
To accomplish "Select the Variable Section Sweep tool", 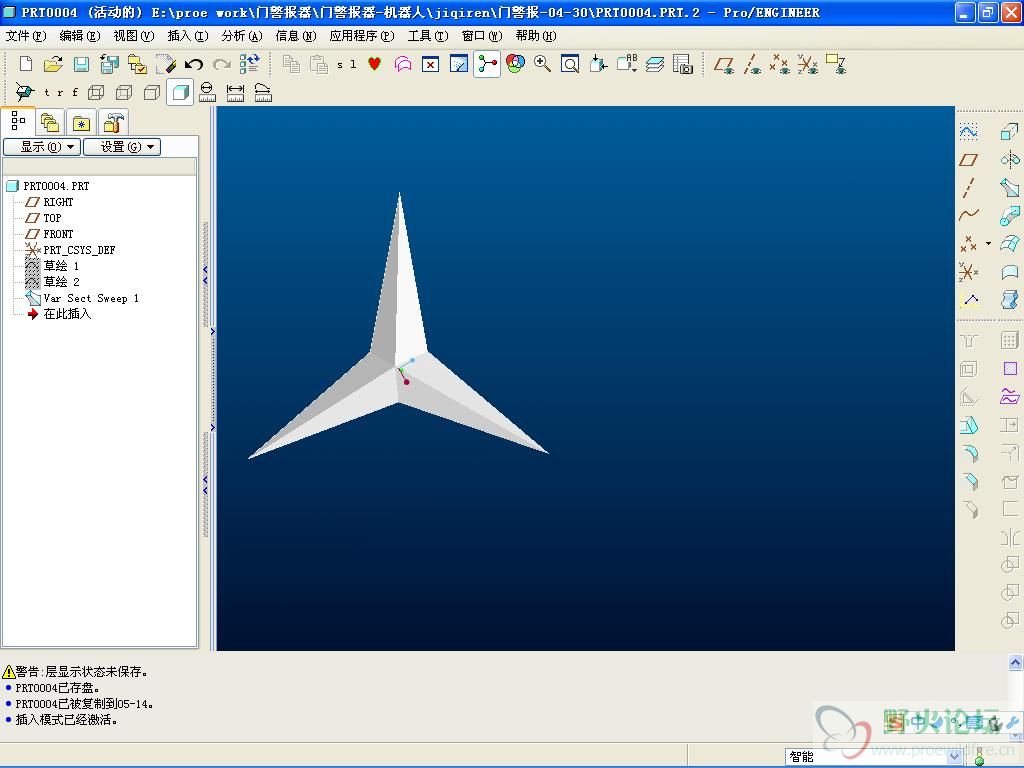I will coord(1010,187).
